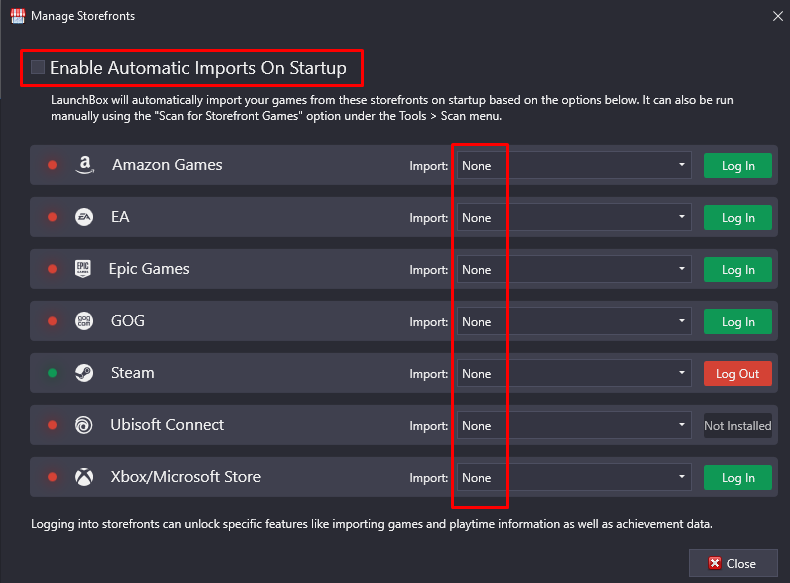790x583 pixels.
Task: Log in to Xbox/Microsoft Store
Action: pyautogui.click(x=738, y=477)
